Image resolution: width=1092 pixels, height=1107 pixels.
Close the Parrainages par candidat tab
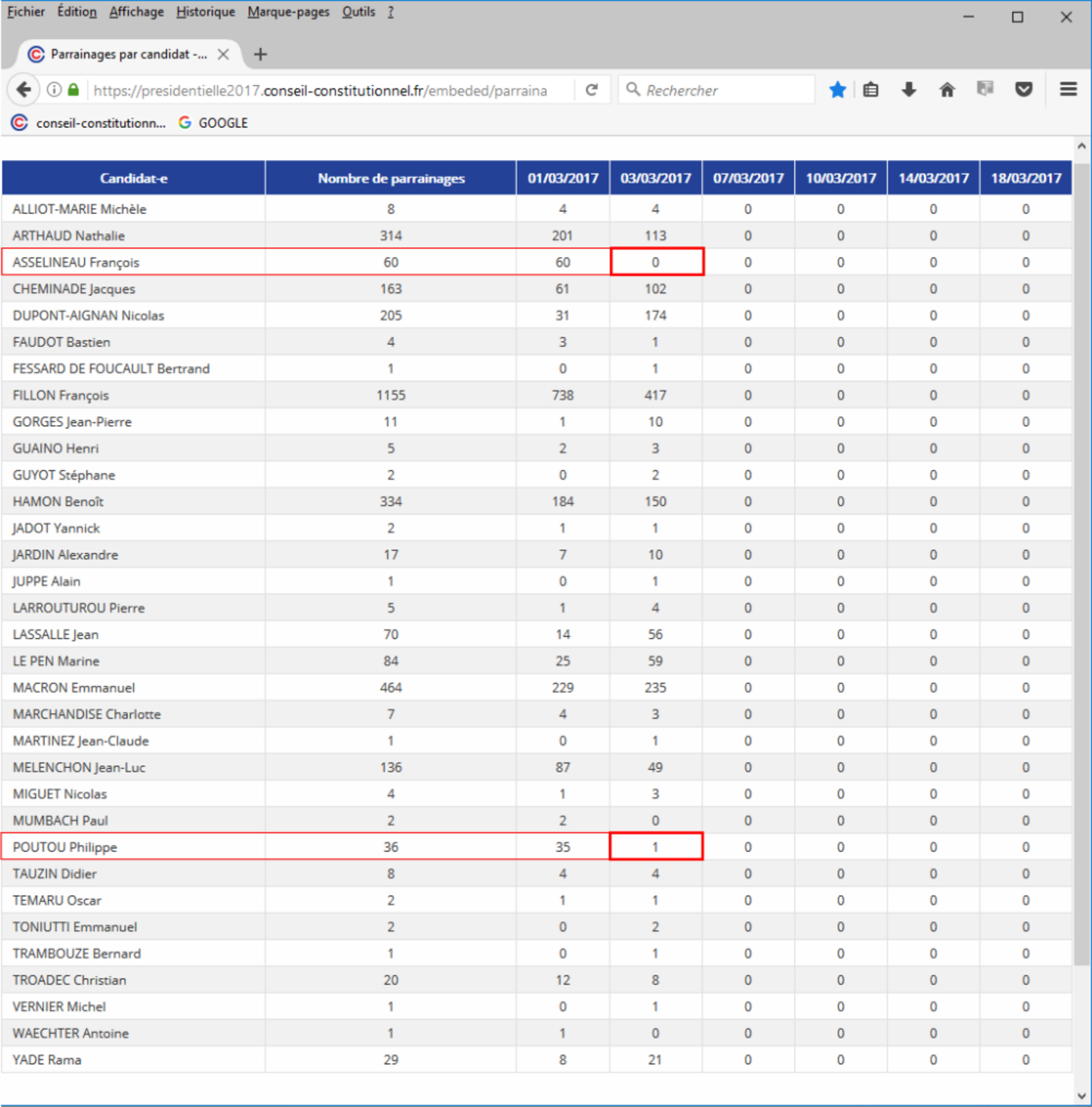pos(223,55)
